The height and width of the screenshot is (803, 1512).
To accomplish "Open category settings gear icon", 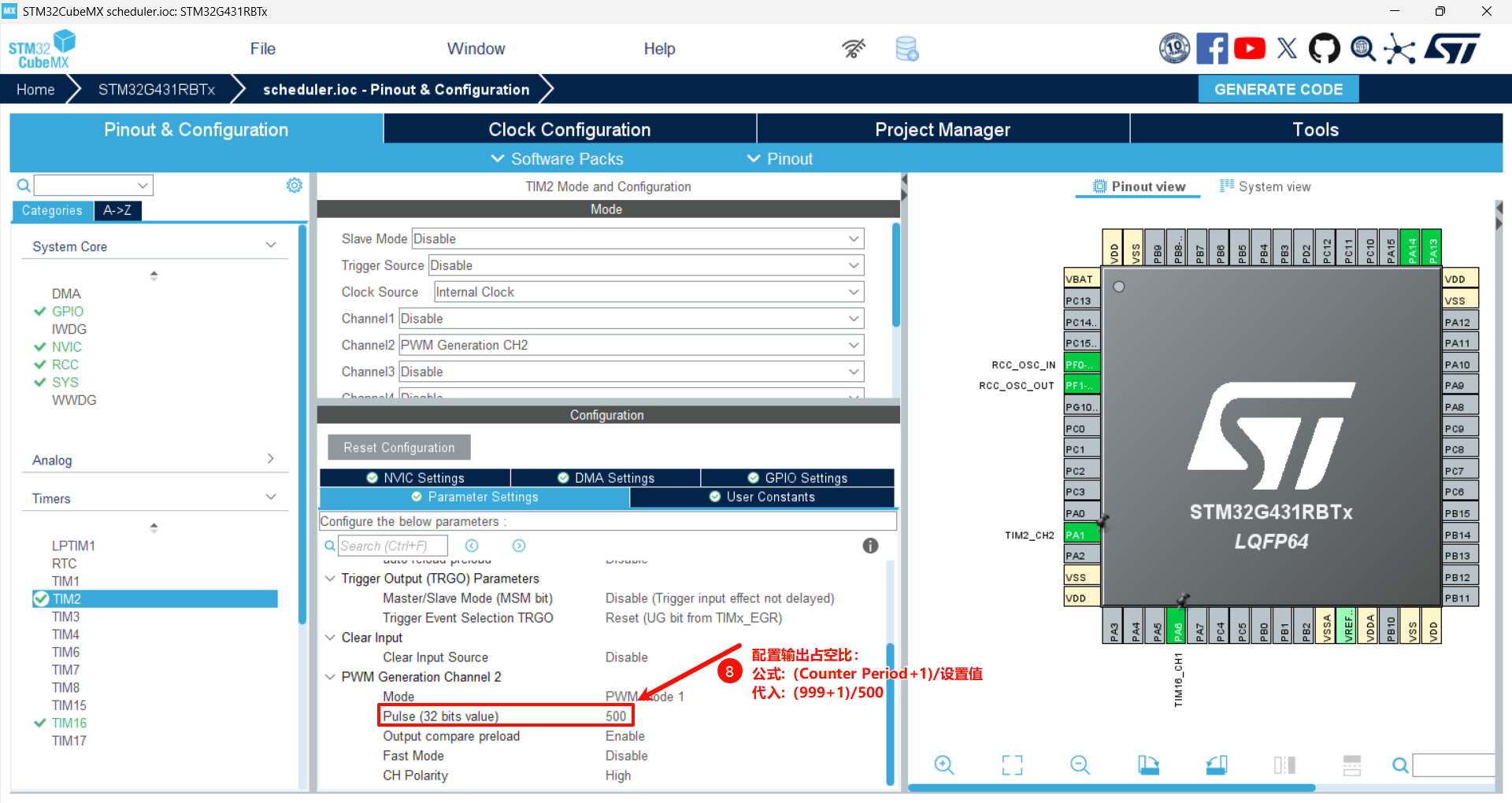I will (x=295, y=185).
